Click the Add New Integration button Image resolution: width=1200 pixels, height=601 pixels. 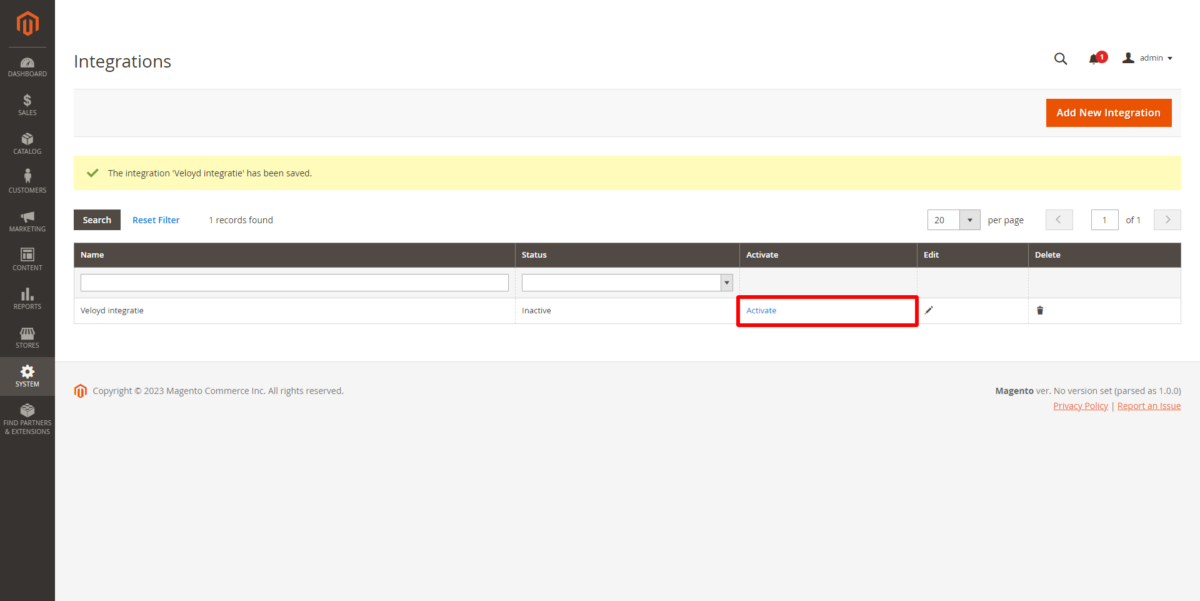pyautogui.click(x=1108, y=113)
